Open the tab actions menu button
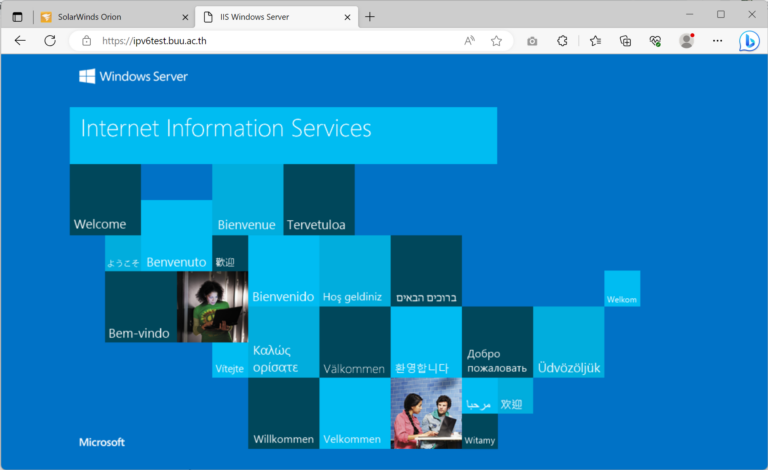768x470 pixels. (17, 16)
